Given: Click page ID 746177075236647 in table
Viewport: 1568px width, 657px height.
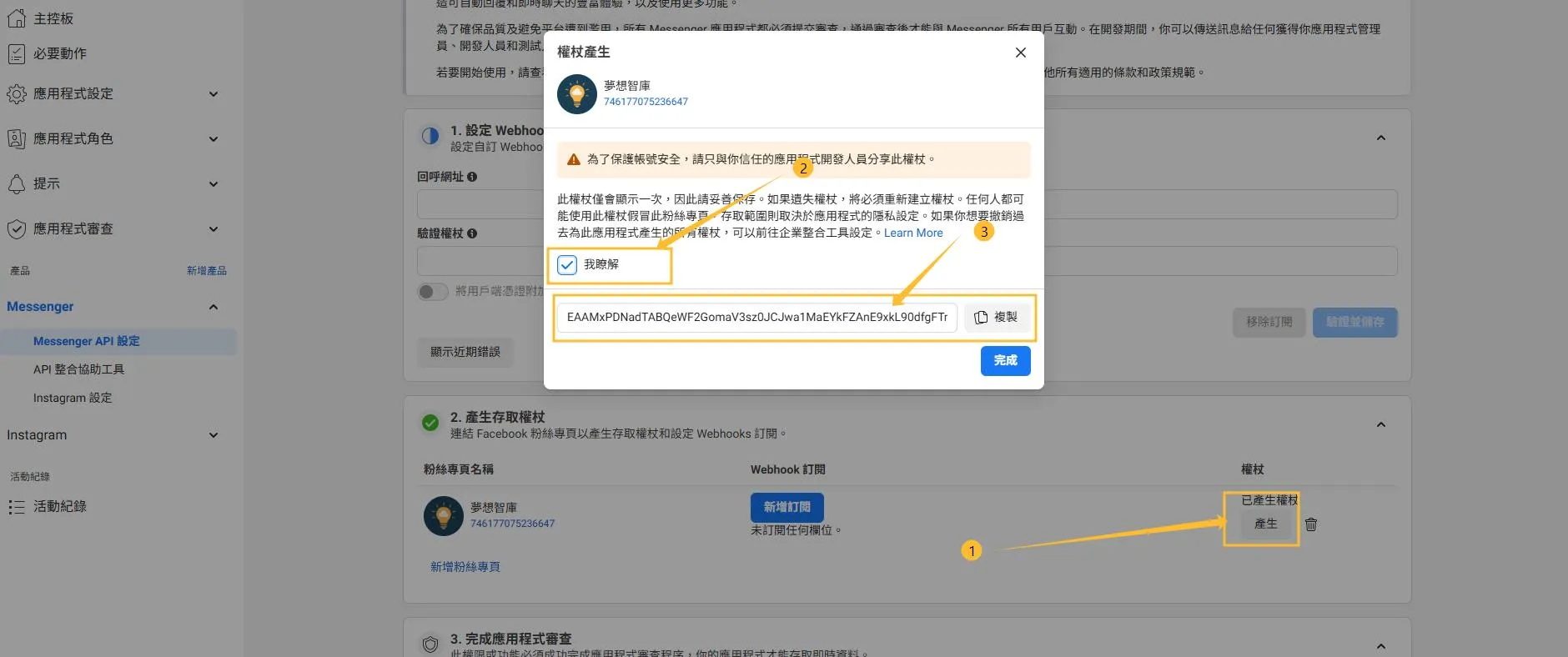Looking at the screenshot, I should 512,524.
